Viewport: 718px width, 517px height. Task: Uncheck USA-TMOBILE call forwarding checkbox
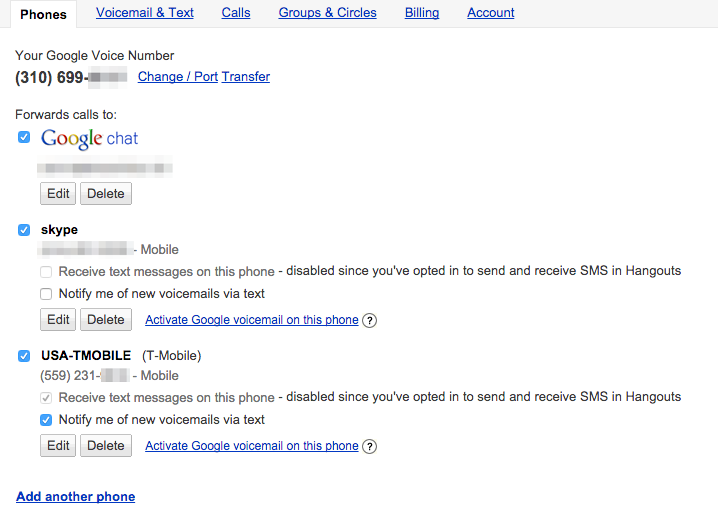24,355
